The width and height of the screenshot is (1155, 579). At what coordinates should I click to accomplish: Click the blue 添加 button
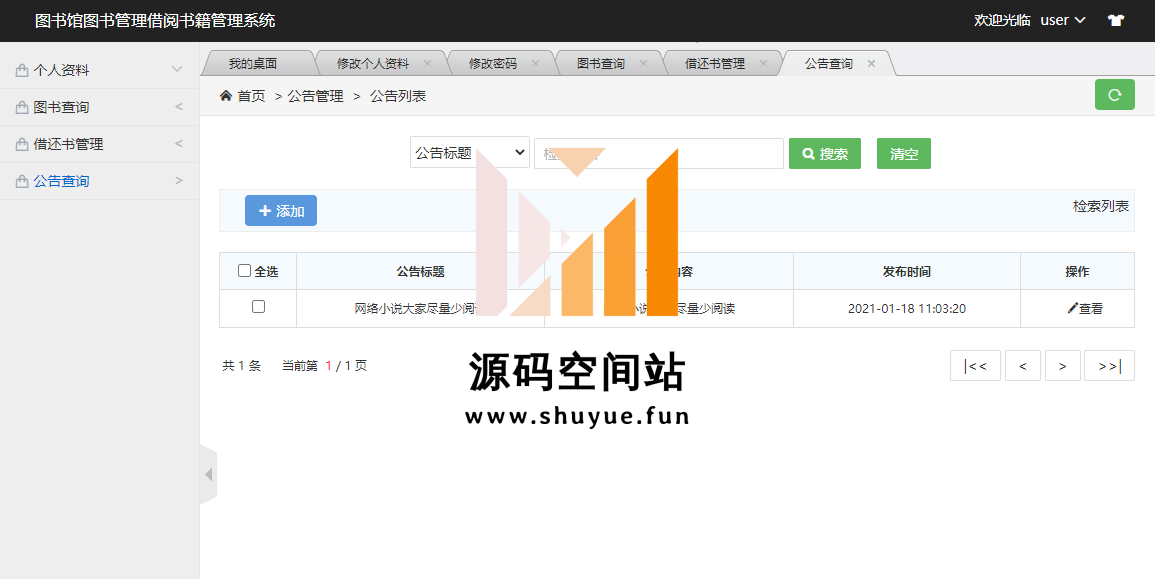coord(281,211)
